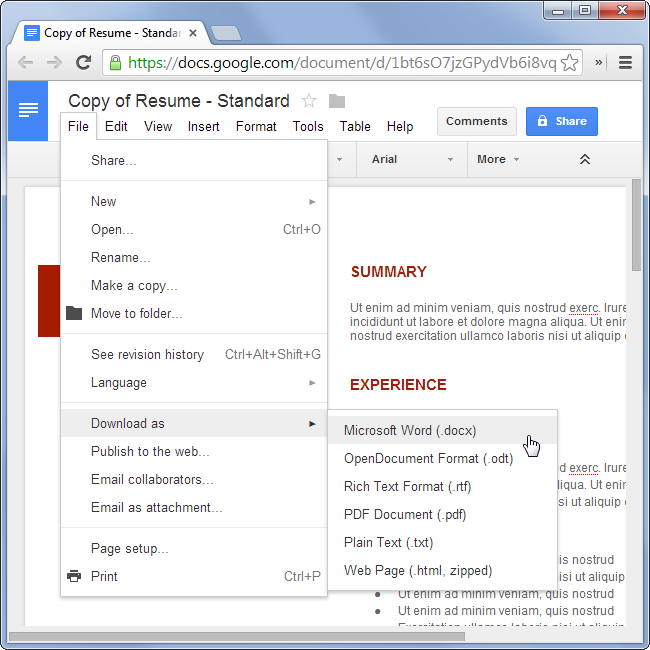The image size is (650, 650).
Task: Expand the Language submenu
Action: coord(194,383)
